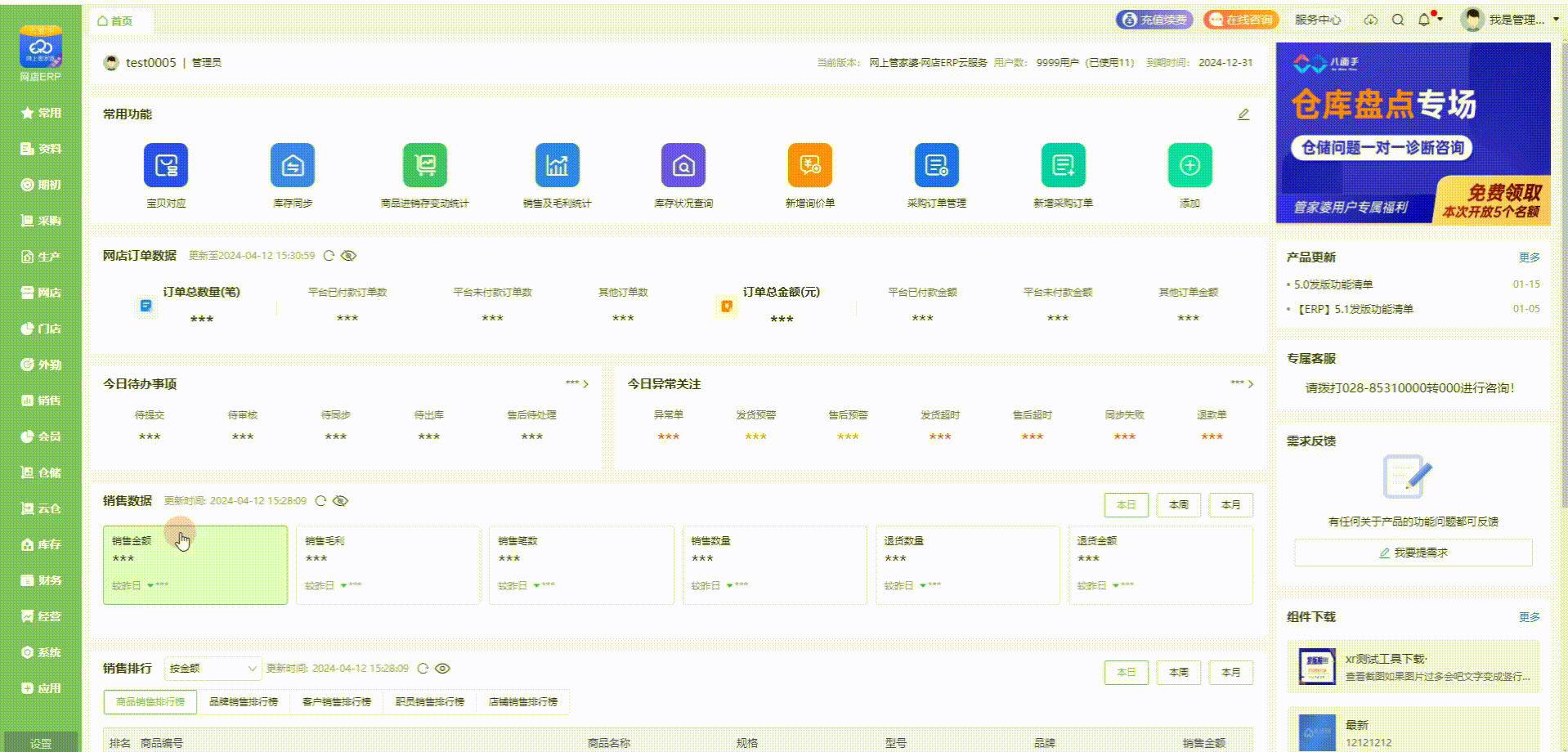
Task: Select 本日 in 销售数据 section
Action: point(1126,505)
